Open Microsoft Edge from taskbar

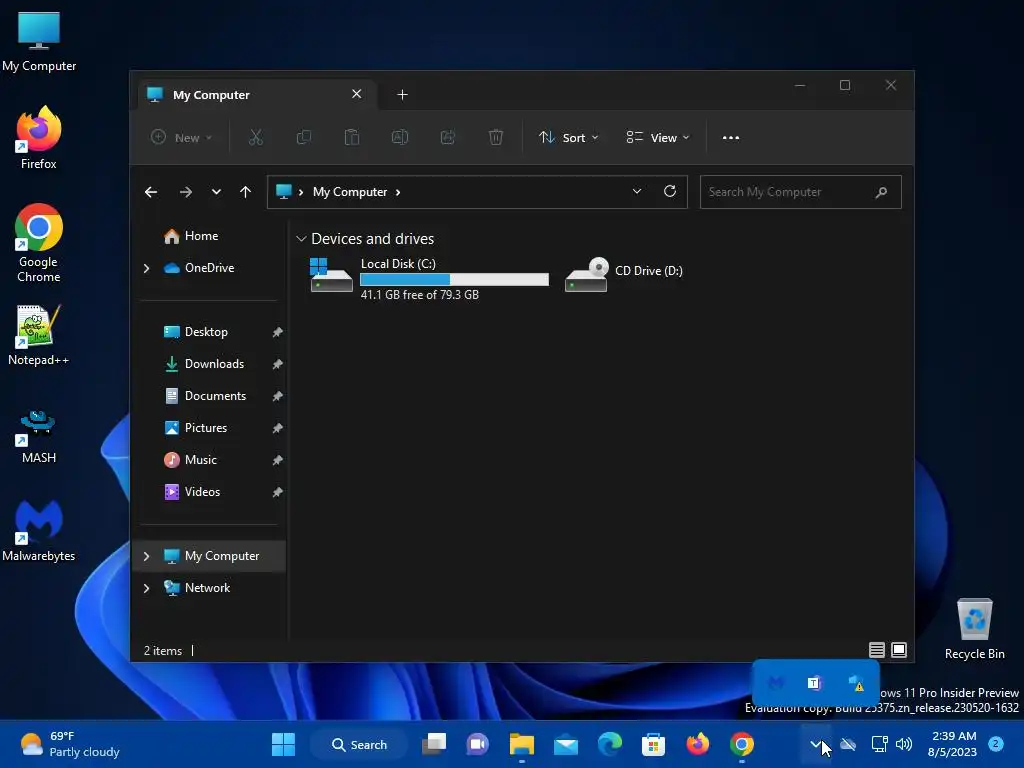[x=610, y=744]
